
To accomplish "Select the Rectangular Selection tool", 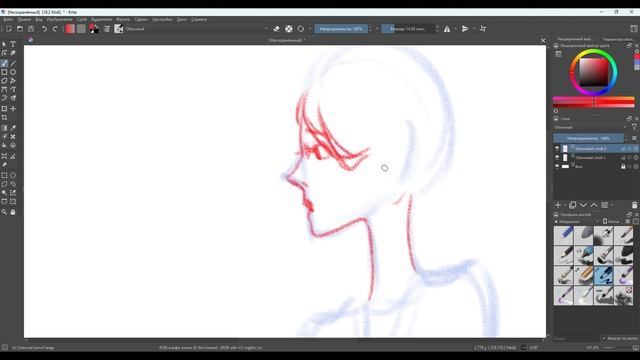I will point(4,176).
